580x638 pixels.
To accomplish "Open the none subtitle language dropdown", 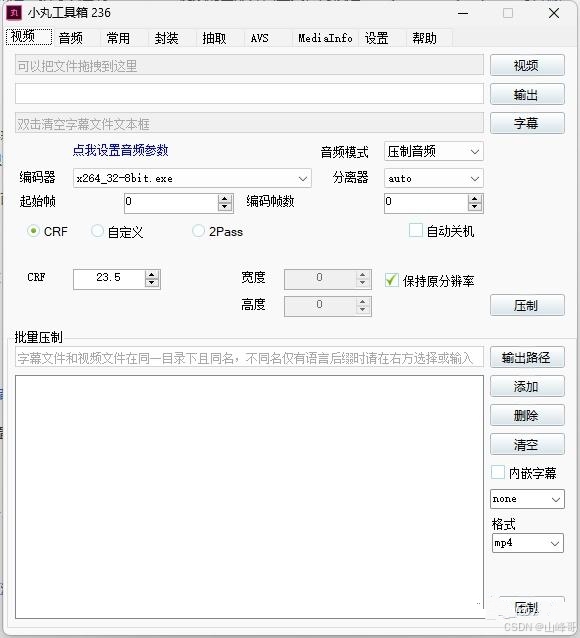I will (527, 499).
